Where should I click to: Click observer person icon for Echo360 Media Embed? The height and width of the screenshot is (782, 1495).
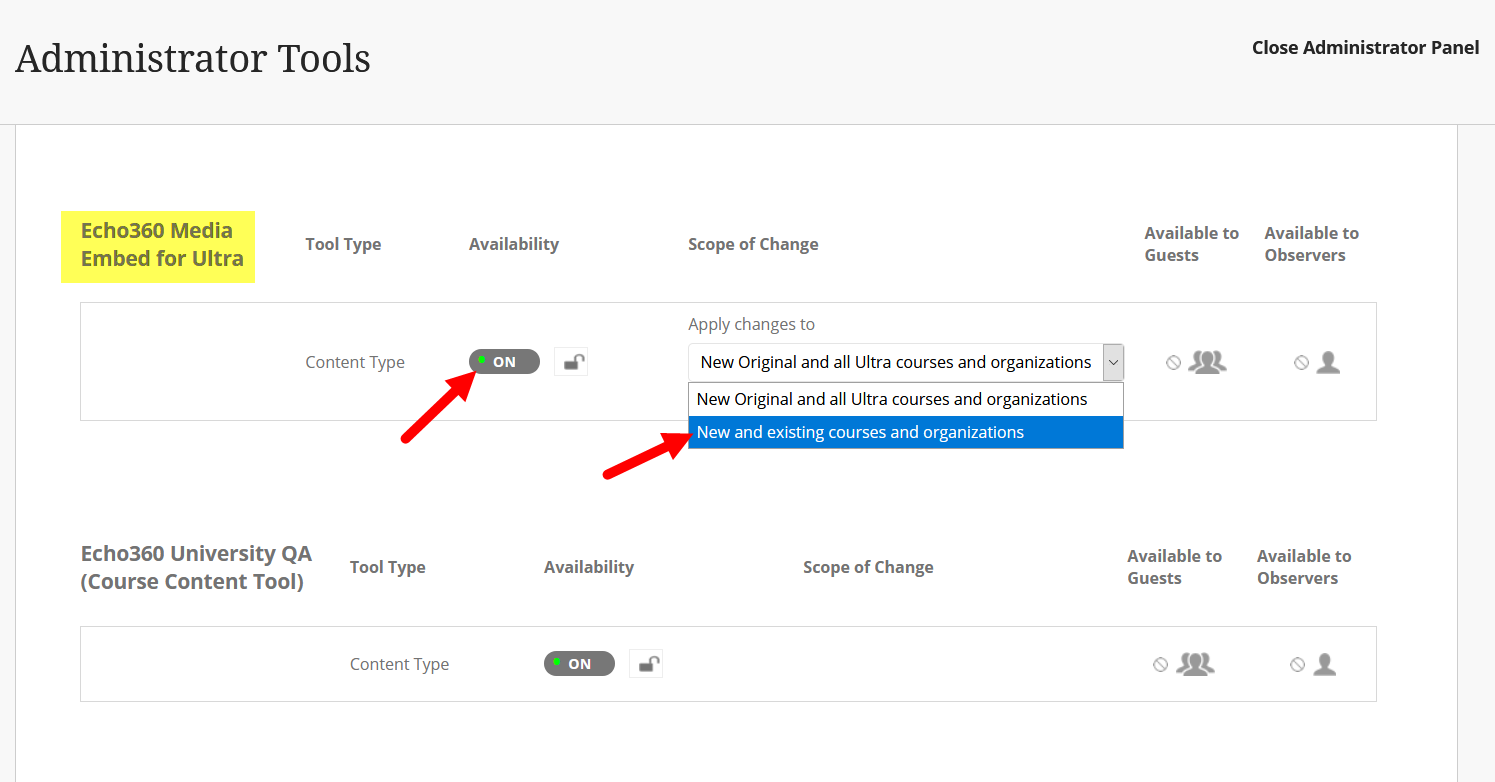[x=1328, y=362]
